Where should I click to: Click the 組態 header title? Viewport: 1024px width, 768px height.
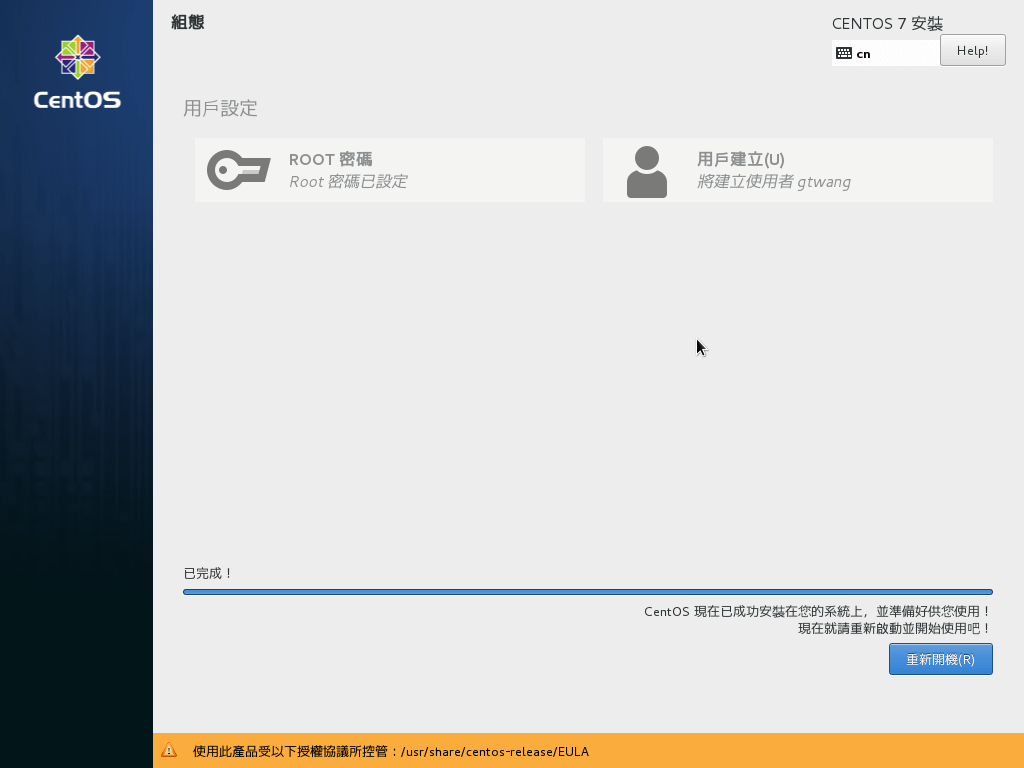186,22
